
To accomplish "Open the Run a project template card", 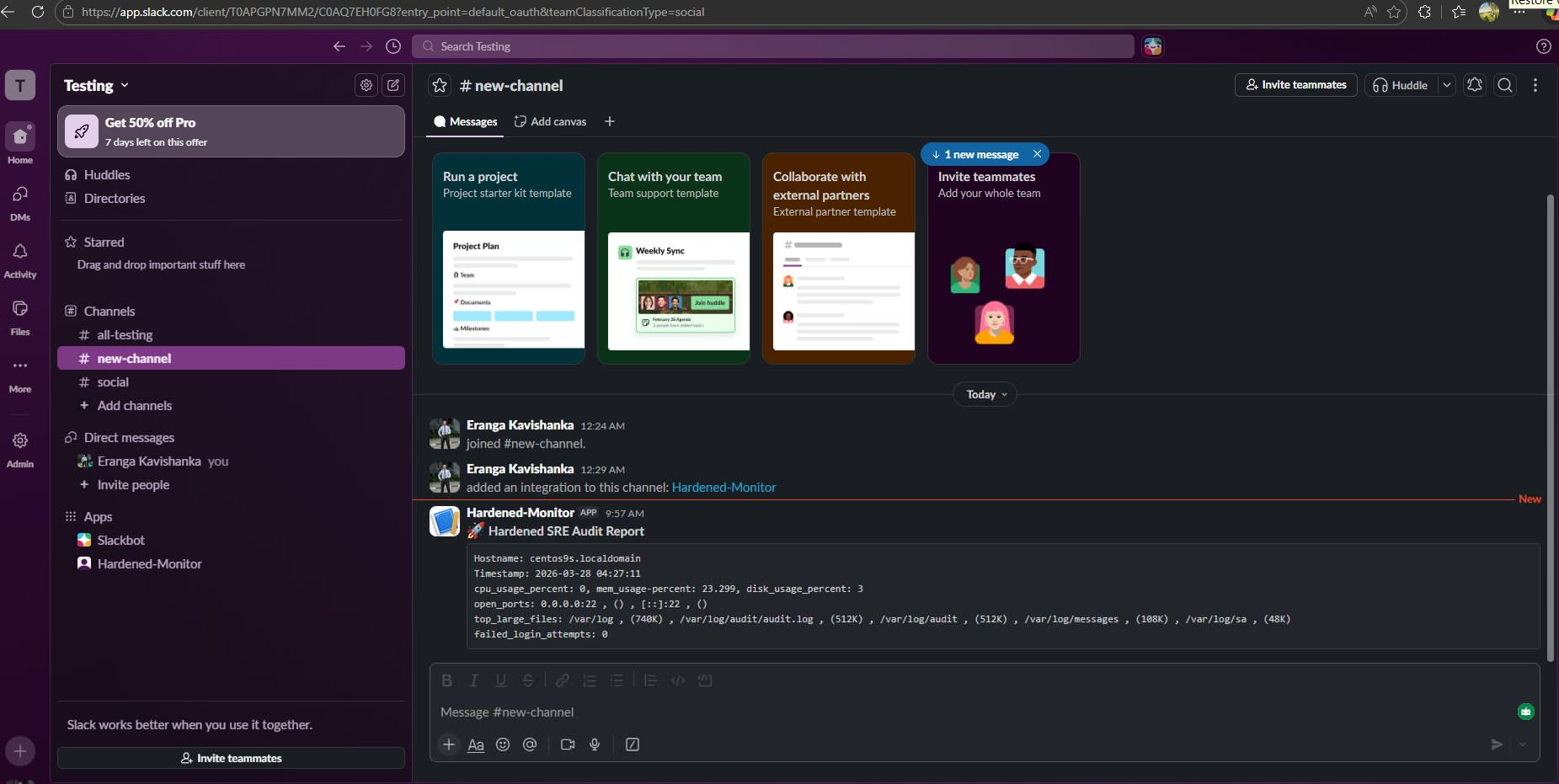I will [x=509, y=259].
